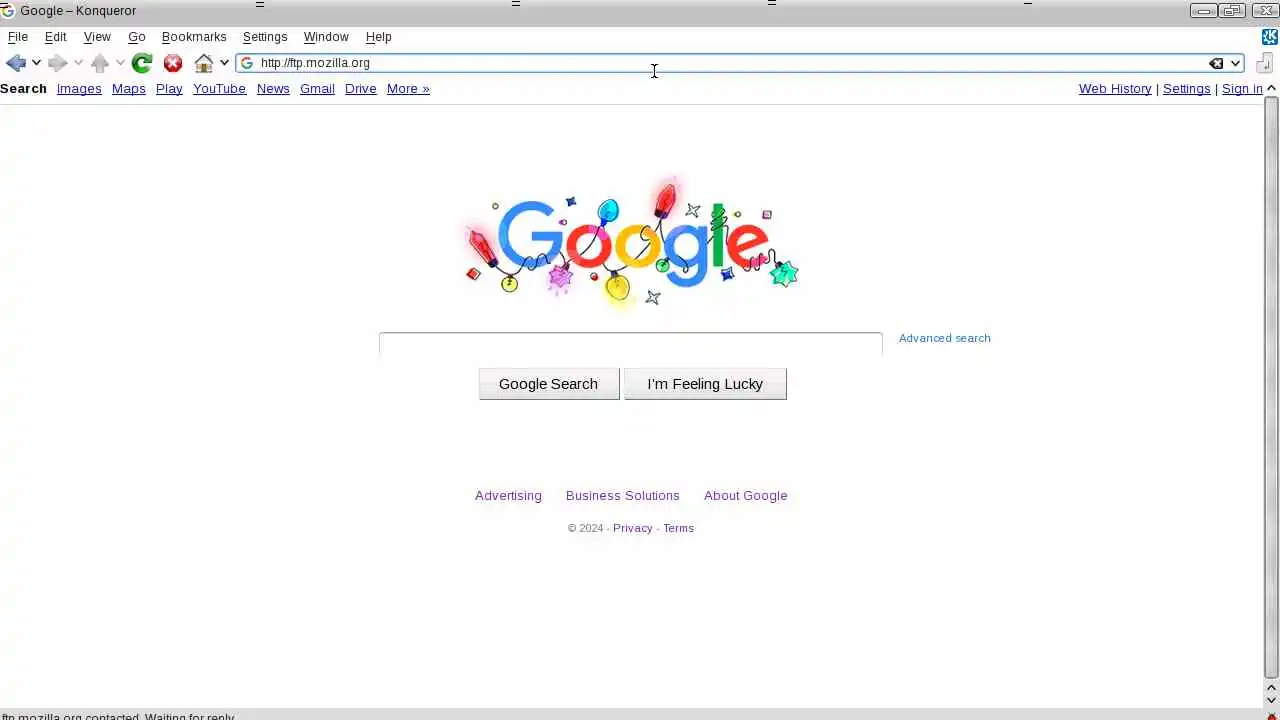Go to the home page icon
1280x720 pixels.
[204, 63]
